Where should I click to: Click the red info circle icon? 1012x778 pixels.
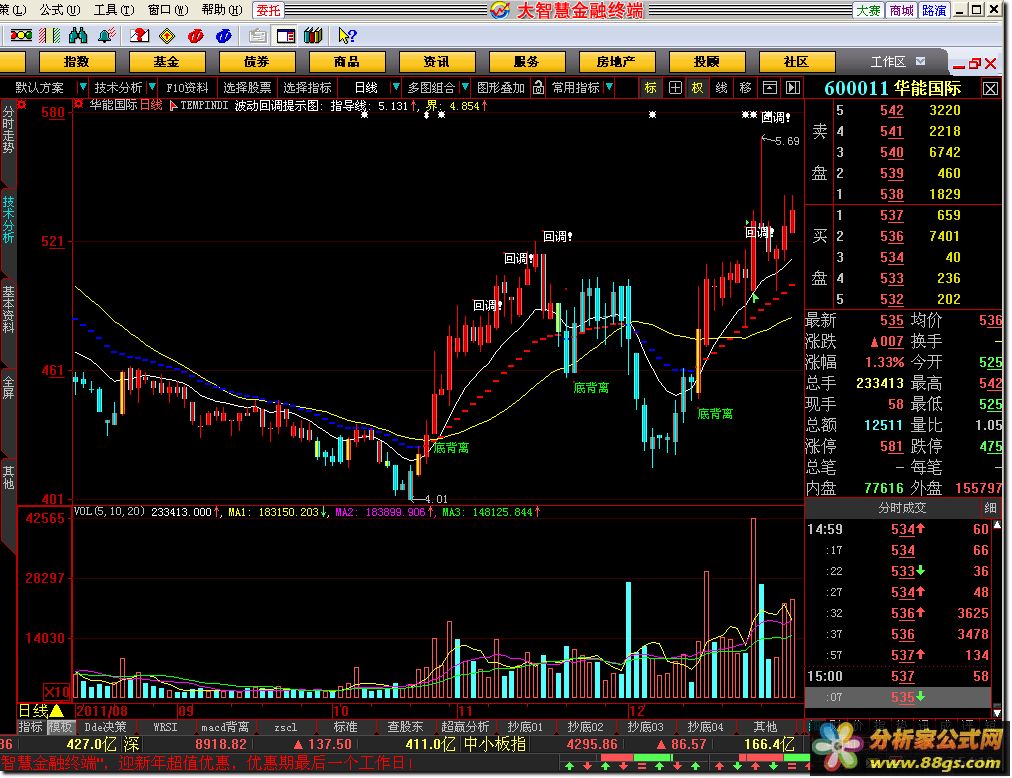196,36
